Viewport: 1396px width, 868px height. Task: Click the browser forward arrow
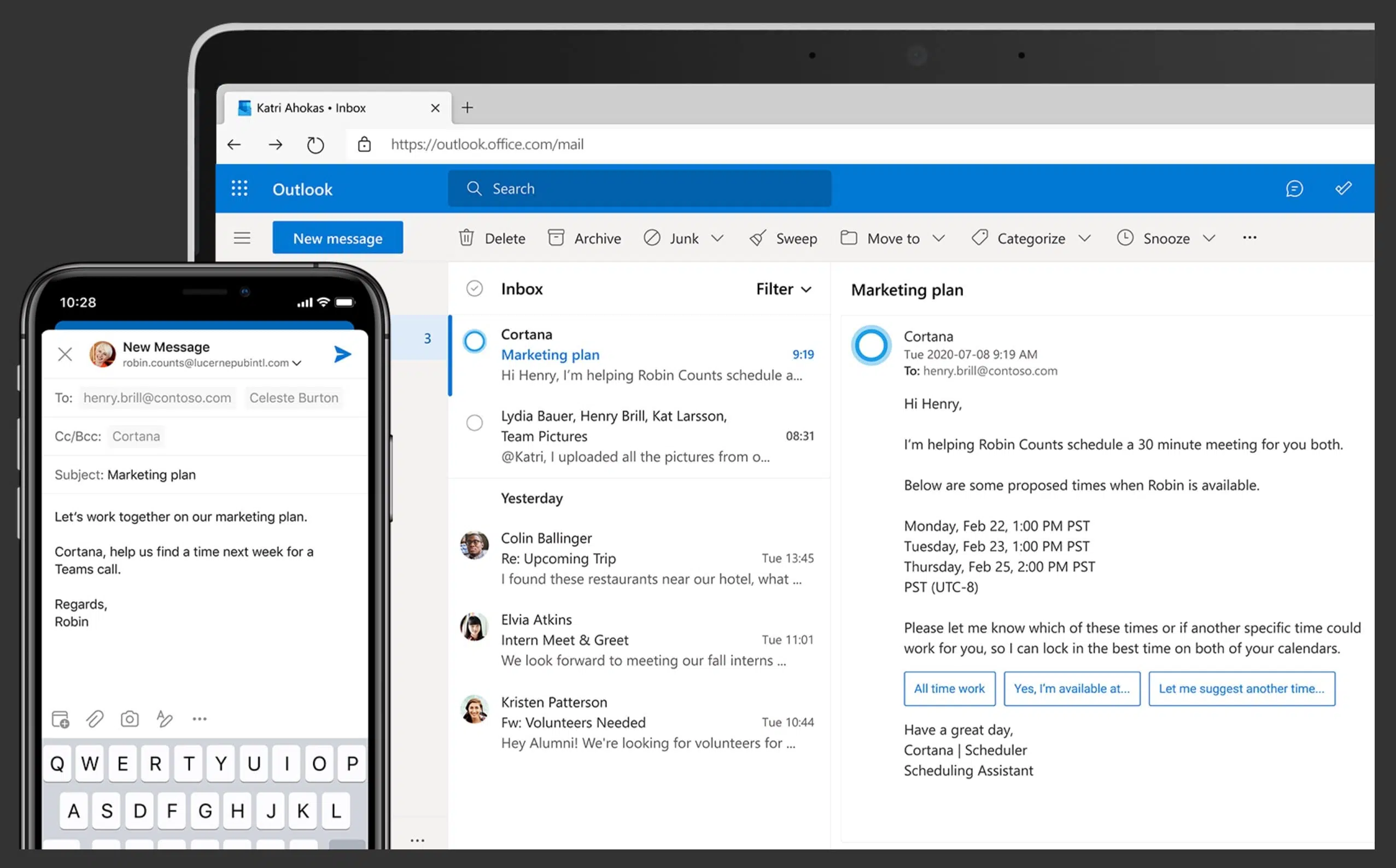click(276, 144)
